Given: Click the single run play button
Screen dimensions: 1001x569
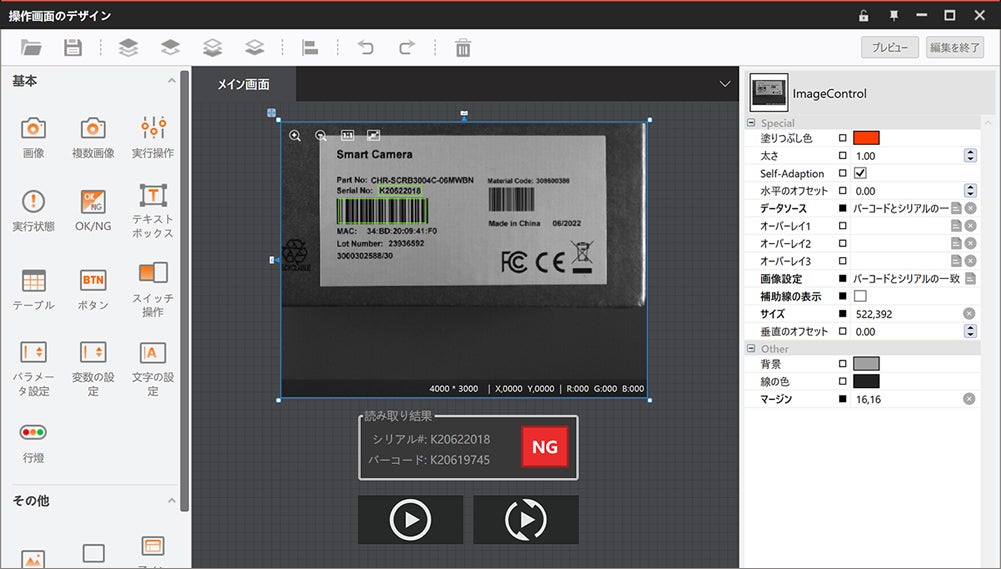Looking at the screenshot, I should (x=410, y=520).
